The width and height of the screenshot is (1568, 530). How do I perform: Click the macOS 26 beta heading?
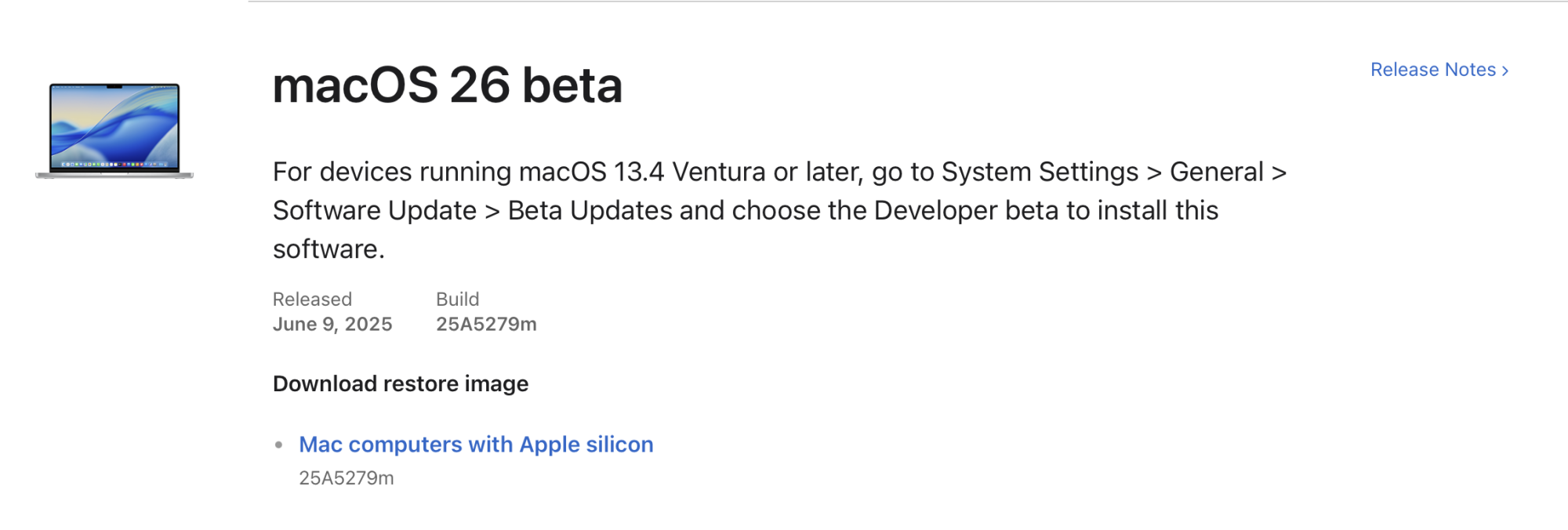point(447,85)
